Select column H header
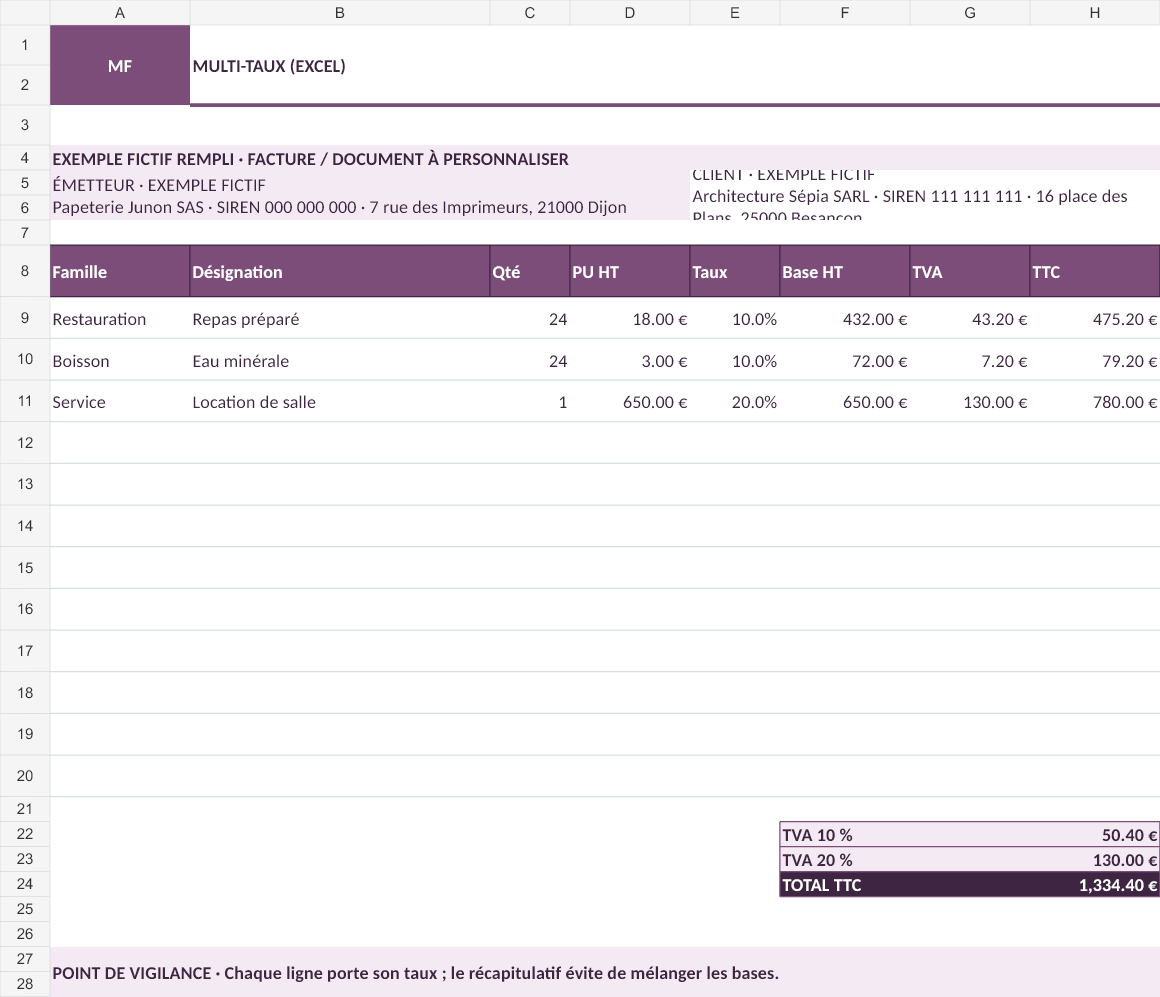The width and height of the screenshot is (1160, 997). [1095, 13]
